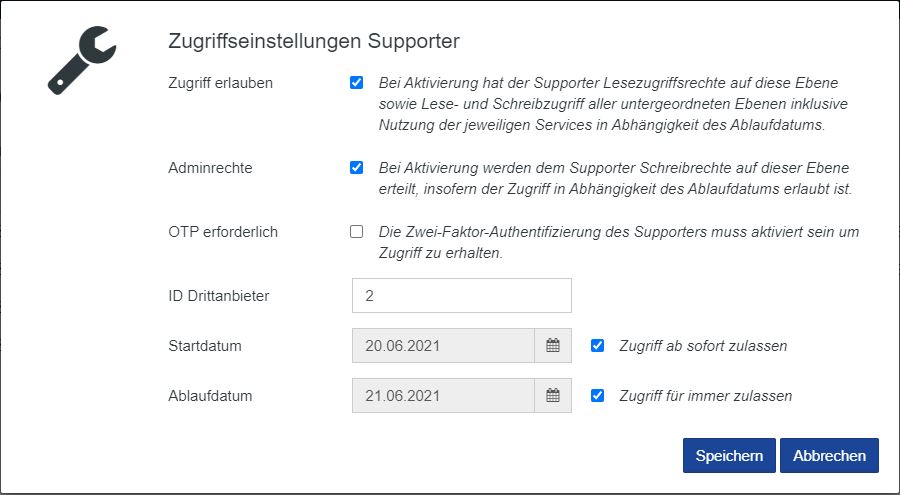The image size is (900, 495).
Task: Open the Startdatum calendar picker icon
Action: pos(553,346)
